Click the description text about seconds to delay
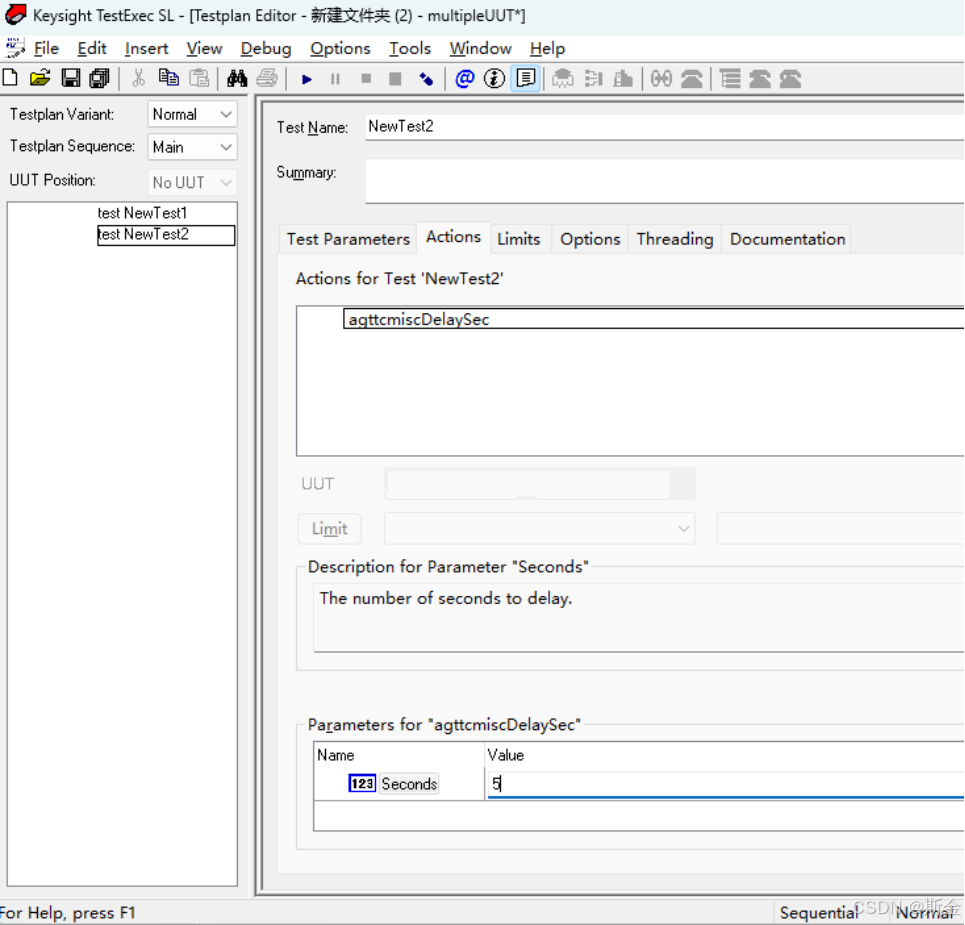 tap(446, 598)
